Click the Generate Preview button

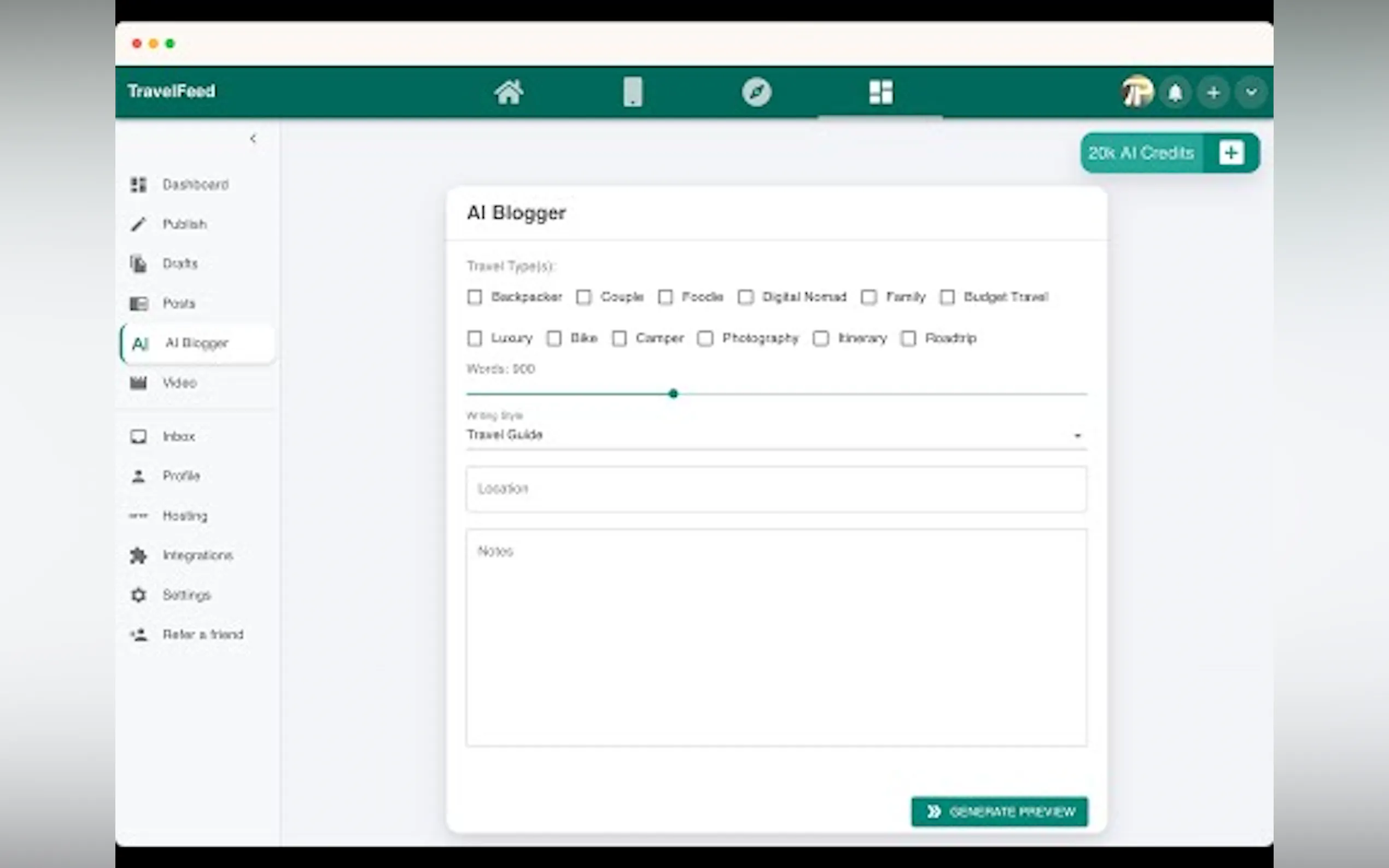pyautogui.click(x=999, y=811)
